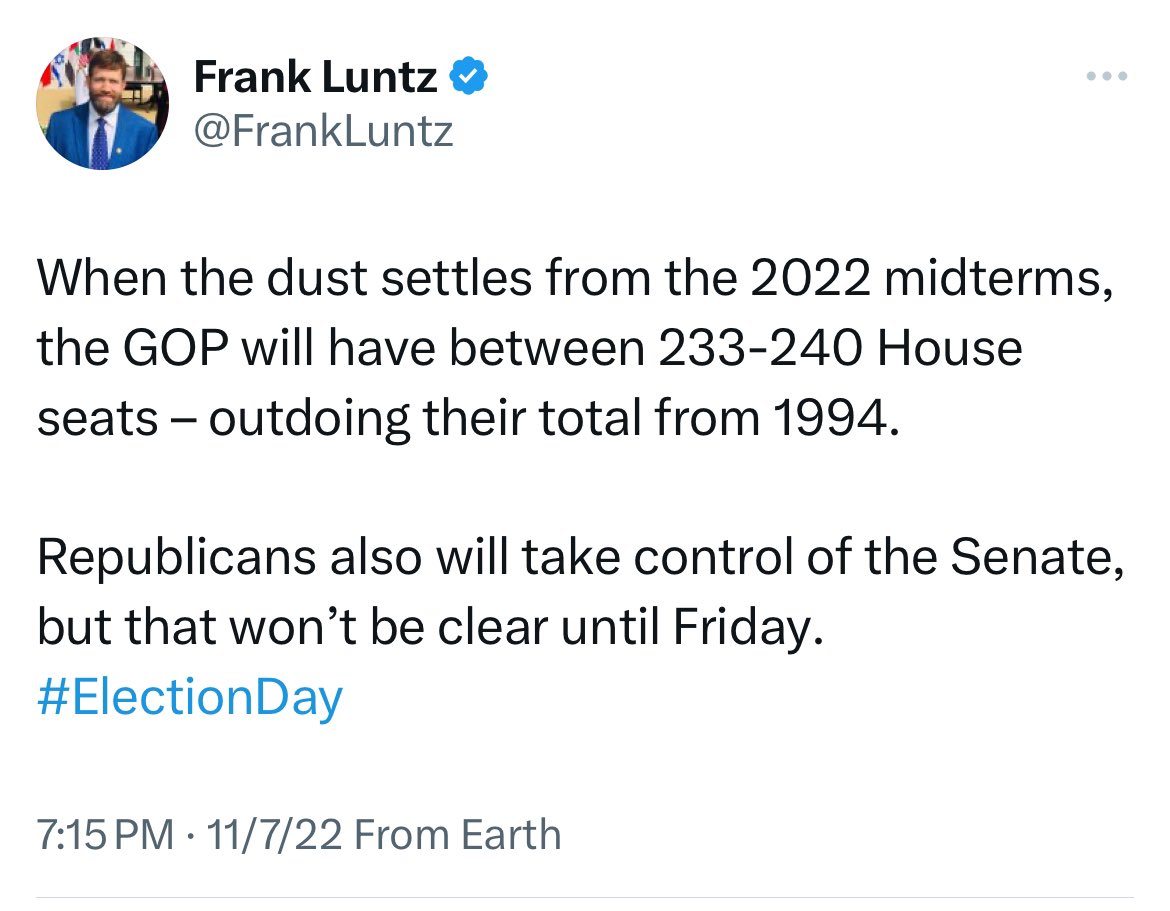
Task: Click the Frank Luntz display name
Action: (315, 77)
